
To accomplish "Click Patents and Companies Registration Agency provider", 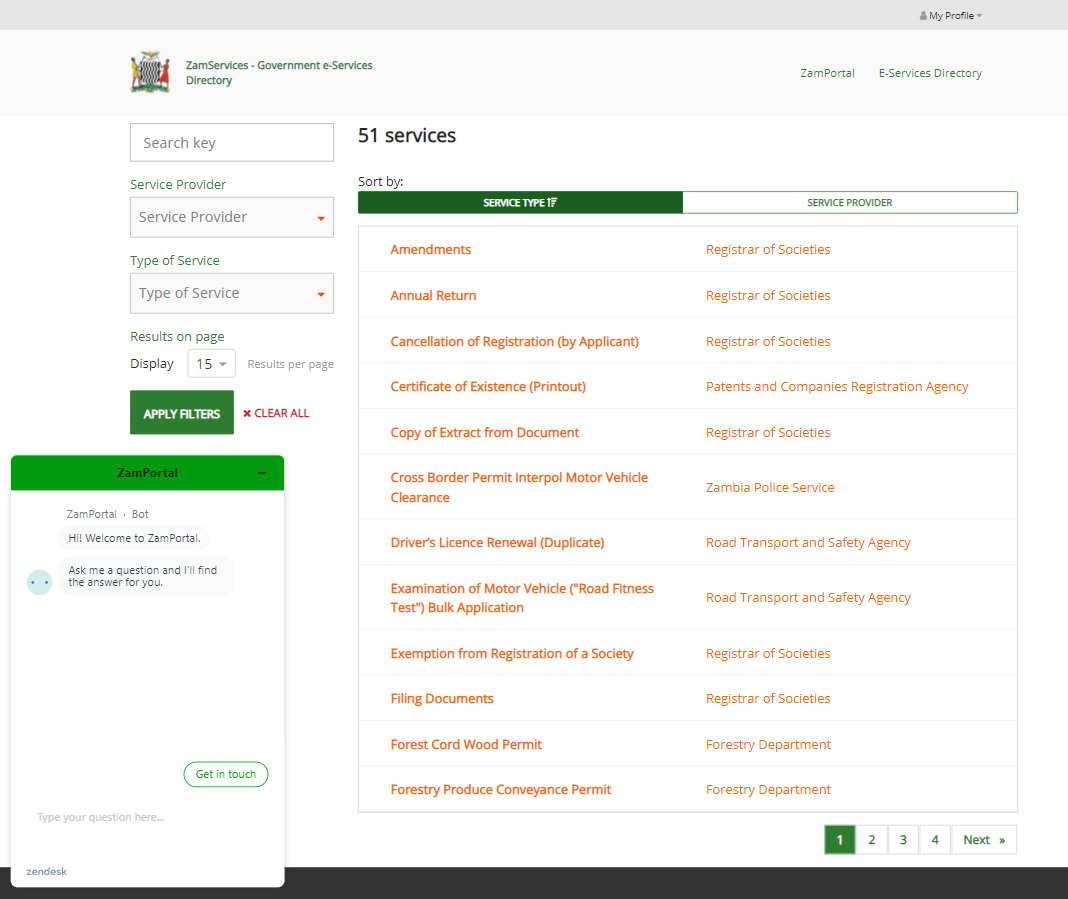I will [836, 386].
